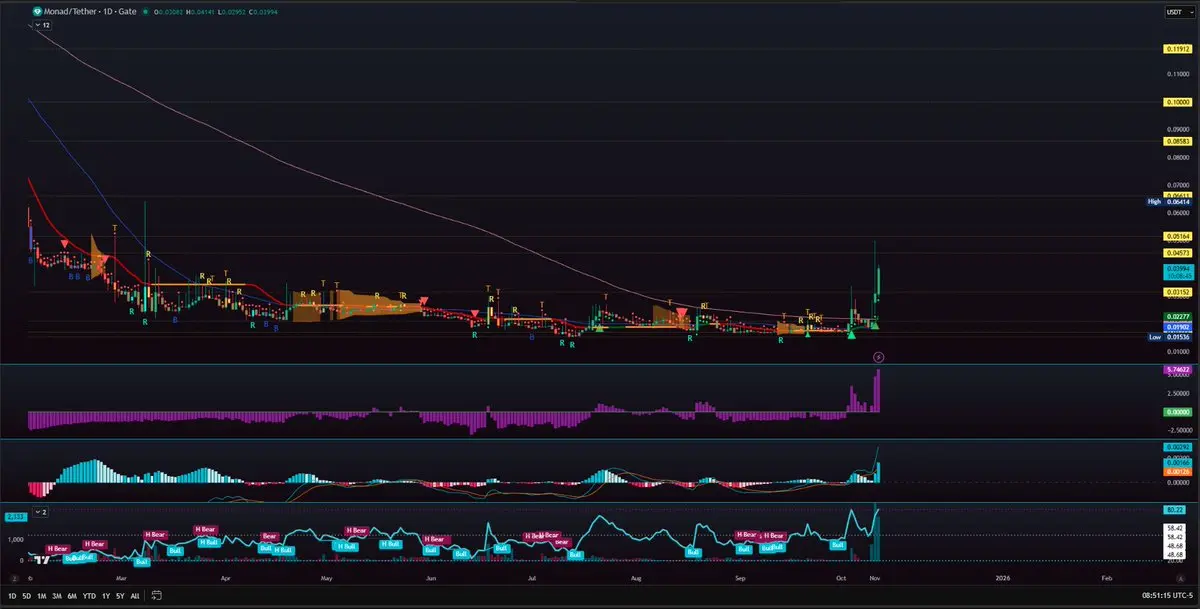Collapse the 12 indicators legend chevron
Screen dimensions: 1200x609
pyautogui.click(x=42, y=24)
